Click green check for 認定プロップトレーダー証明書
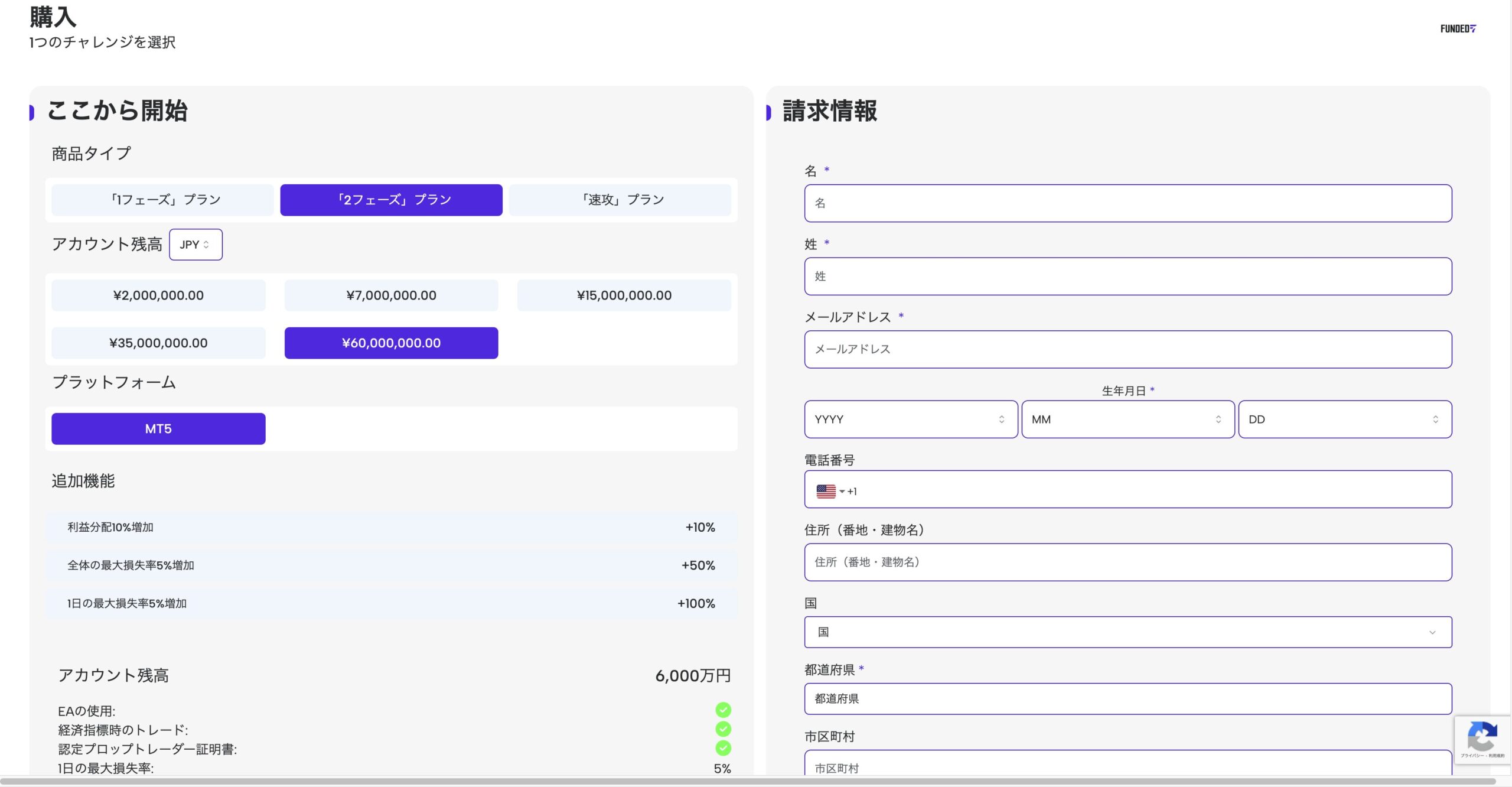This screenshot has height=787, width=1512. click(723, 748)
